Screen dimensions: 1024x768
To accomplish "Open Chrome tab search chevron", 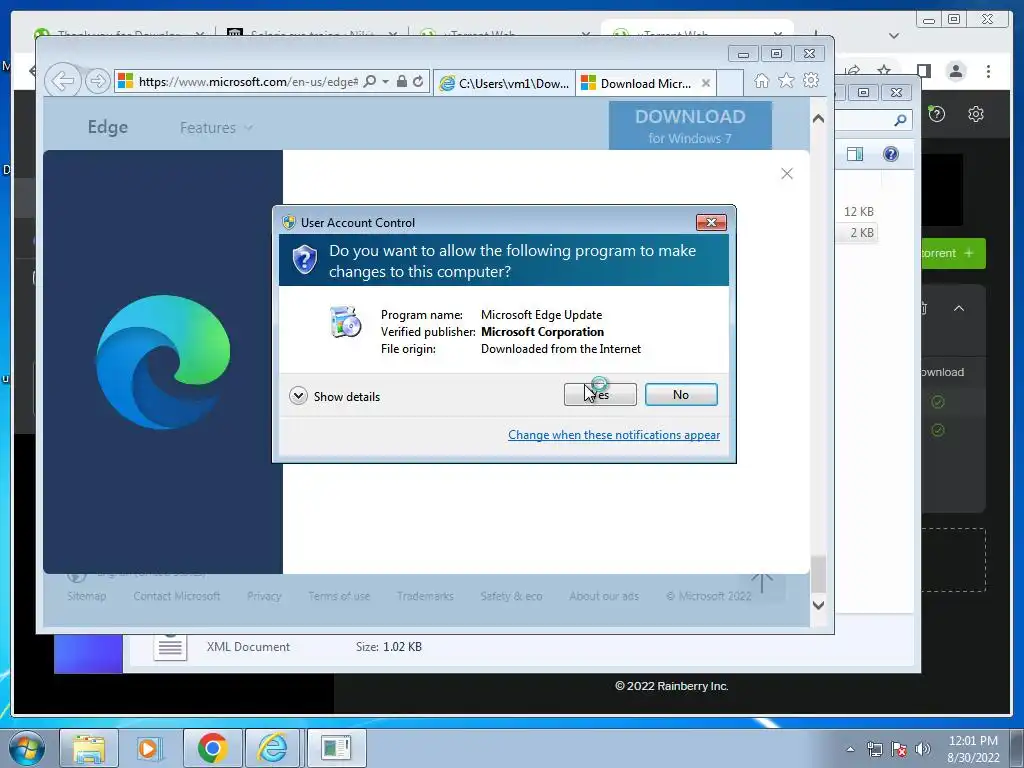I will (x=894, y=36).
